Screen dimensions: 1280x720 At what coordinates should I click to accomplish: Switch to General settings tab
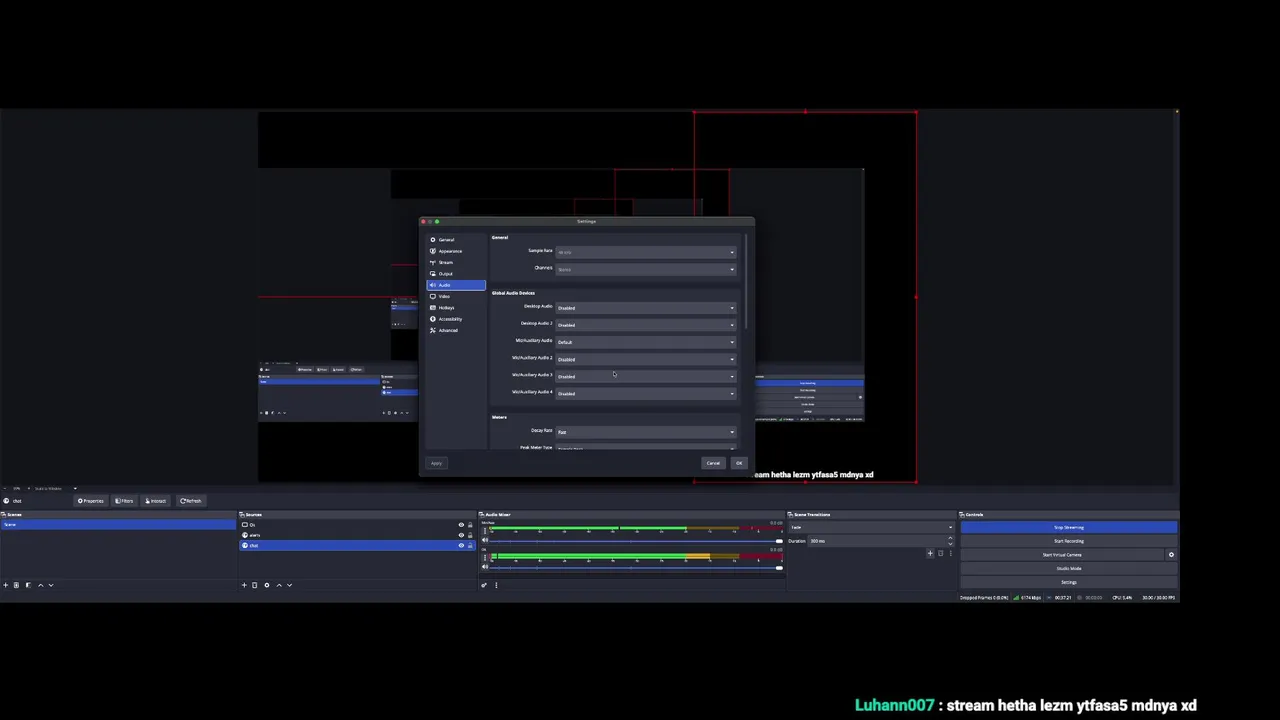456,240
